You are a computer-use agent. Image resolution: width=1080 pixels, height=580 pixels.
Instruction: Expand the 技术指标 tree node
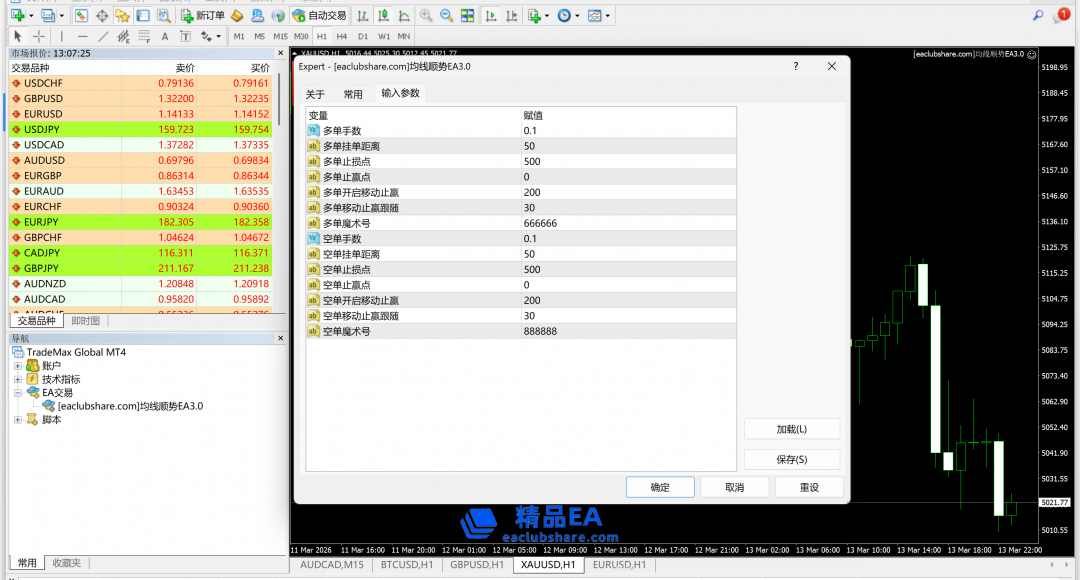(18, 380)
